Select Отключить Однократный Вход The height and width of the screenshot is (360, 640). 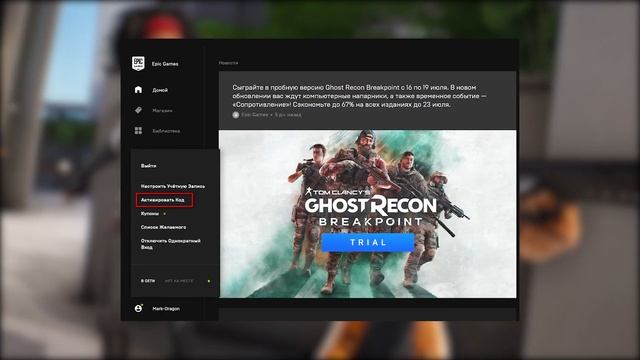pos(171,244)
